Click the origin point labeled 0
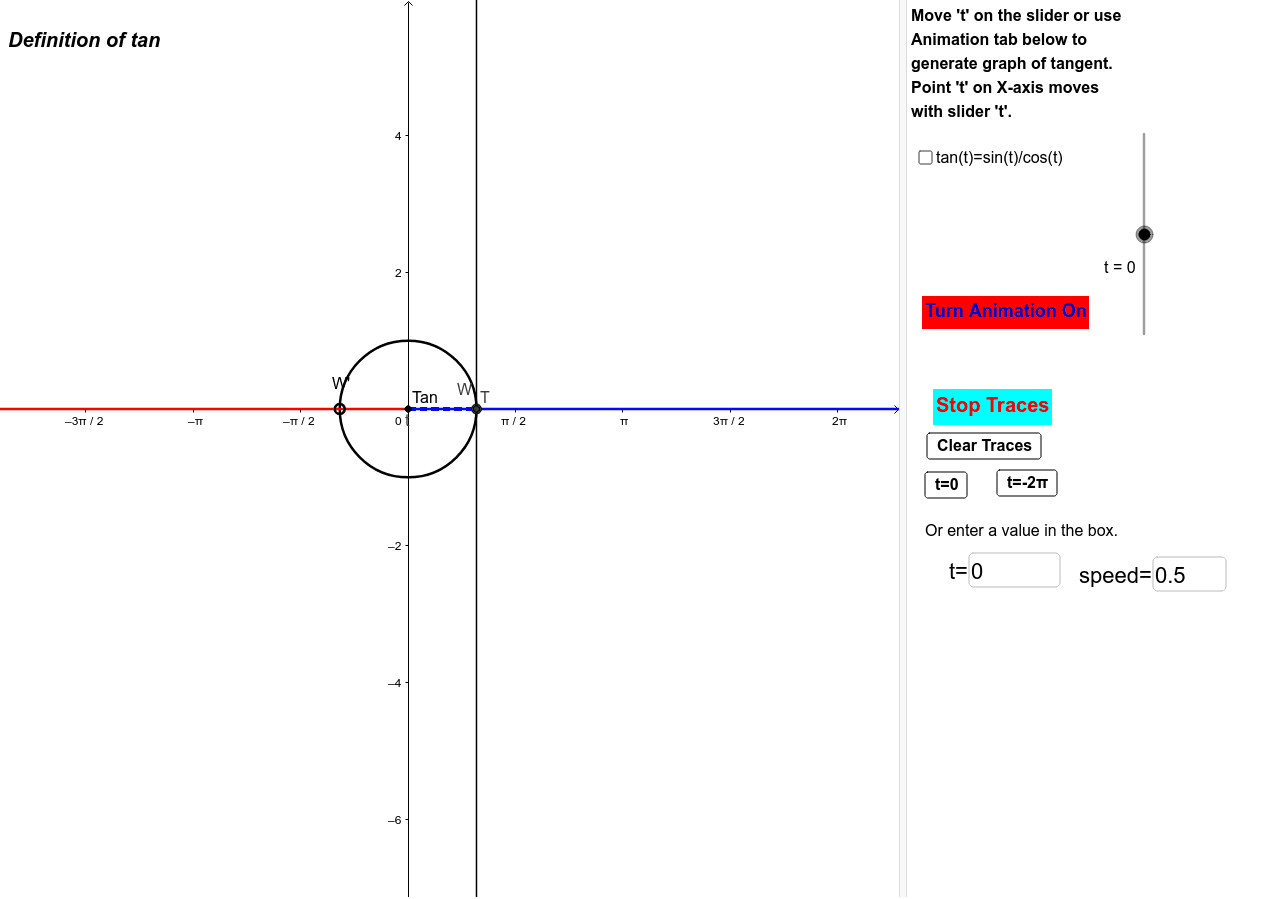 point(408,408)
